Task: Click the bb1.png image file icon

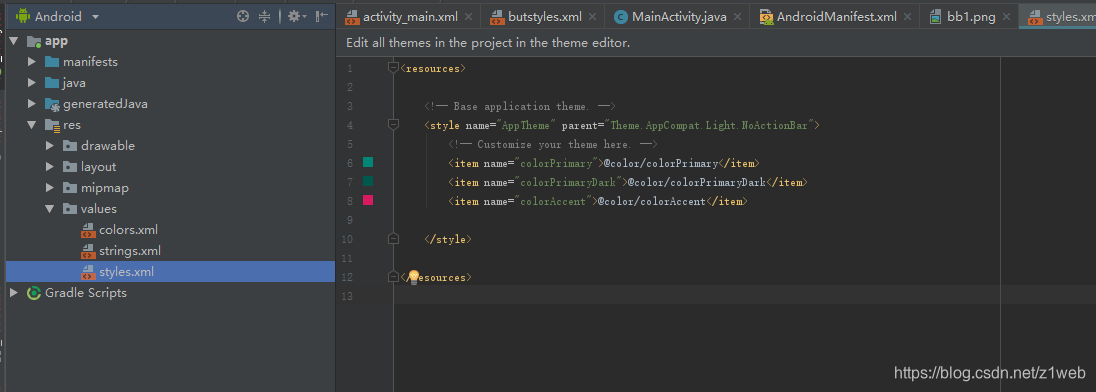Action: 935,17
